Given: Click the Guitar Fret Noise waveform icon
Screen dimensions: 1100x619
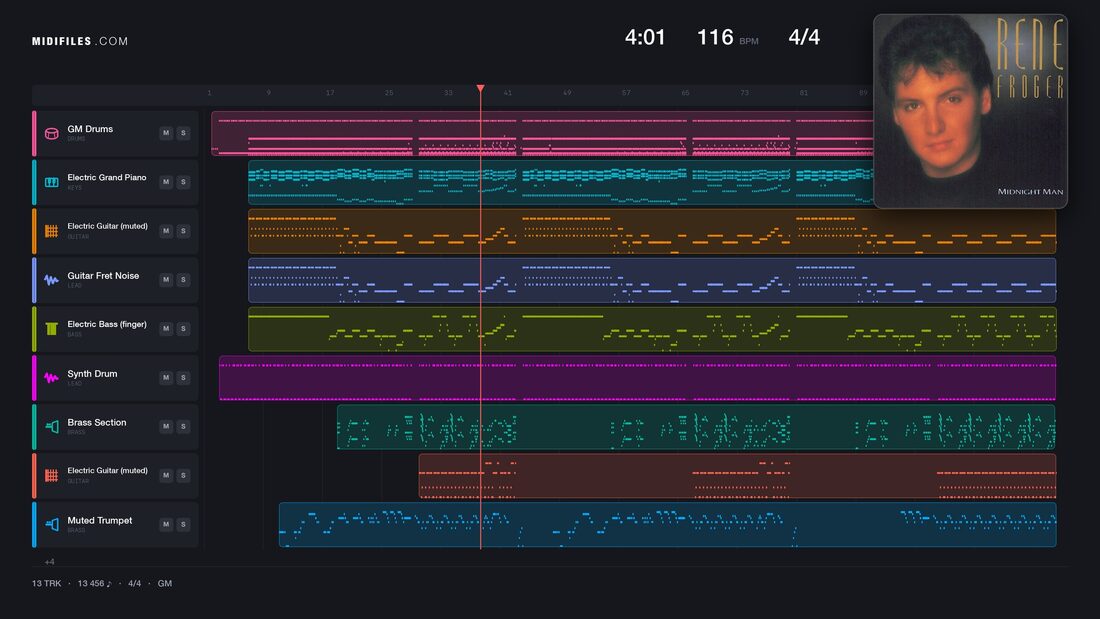Looking at the screenshot, I should pos(51,280).
